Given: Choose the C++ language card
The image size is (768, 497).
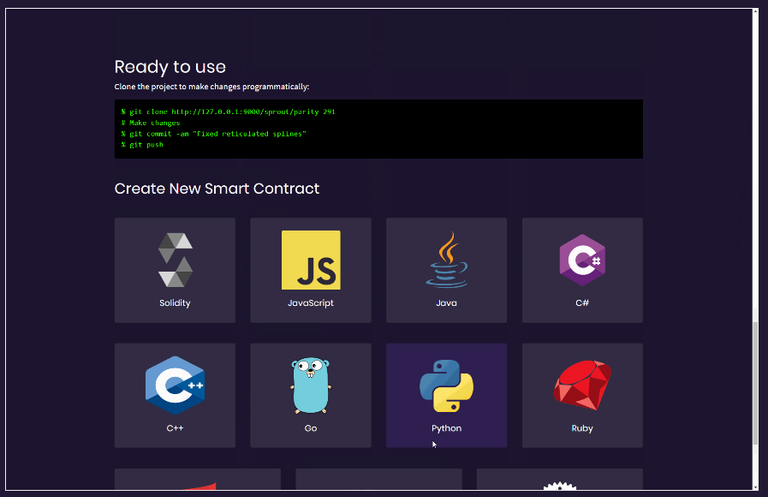Looking at the screenshot, I should 175,396.
